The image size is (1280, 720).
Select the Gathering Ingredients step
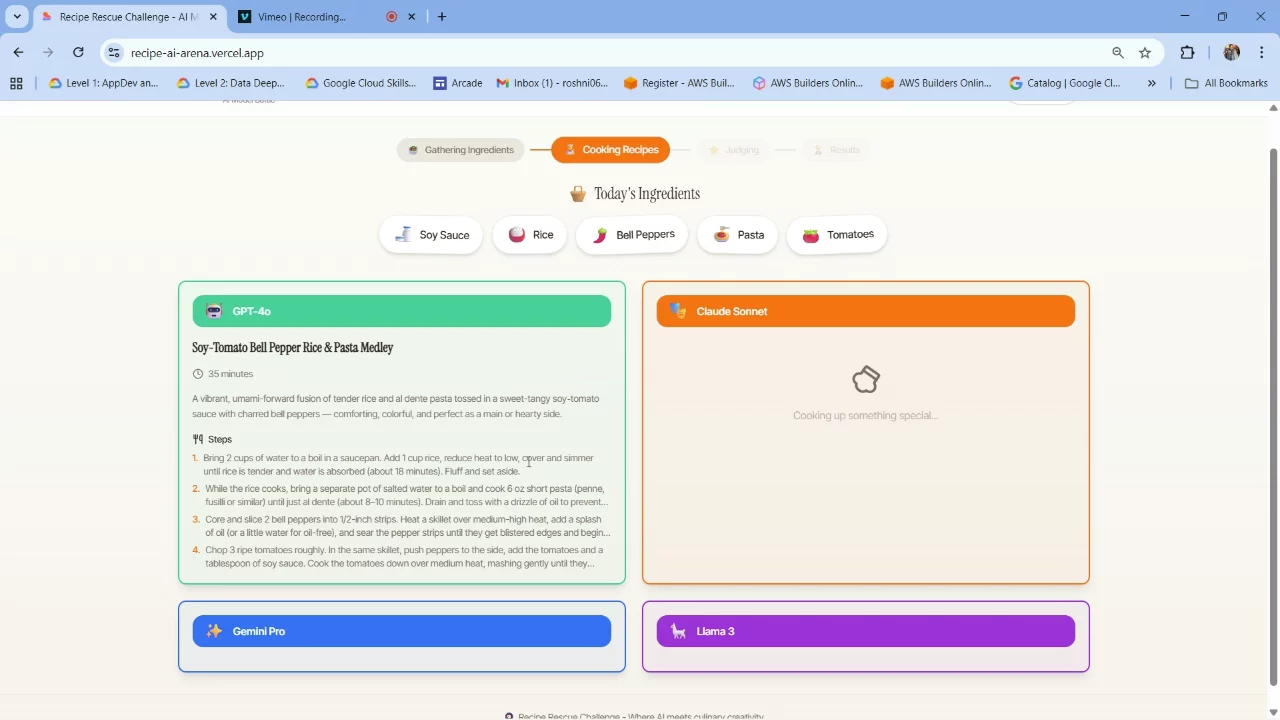(x=460, y=150)
